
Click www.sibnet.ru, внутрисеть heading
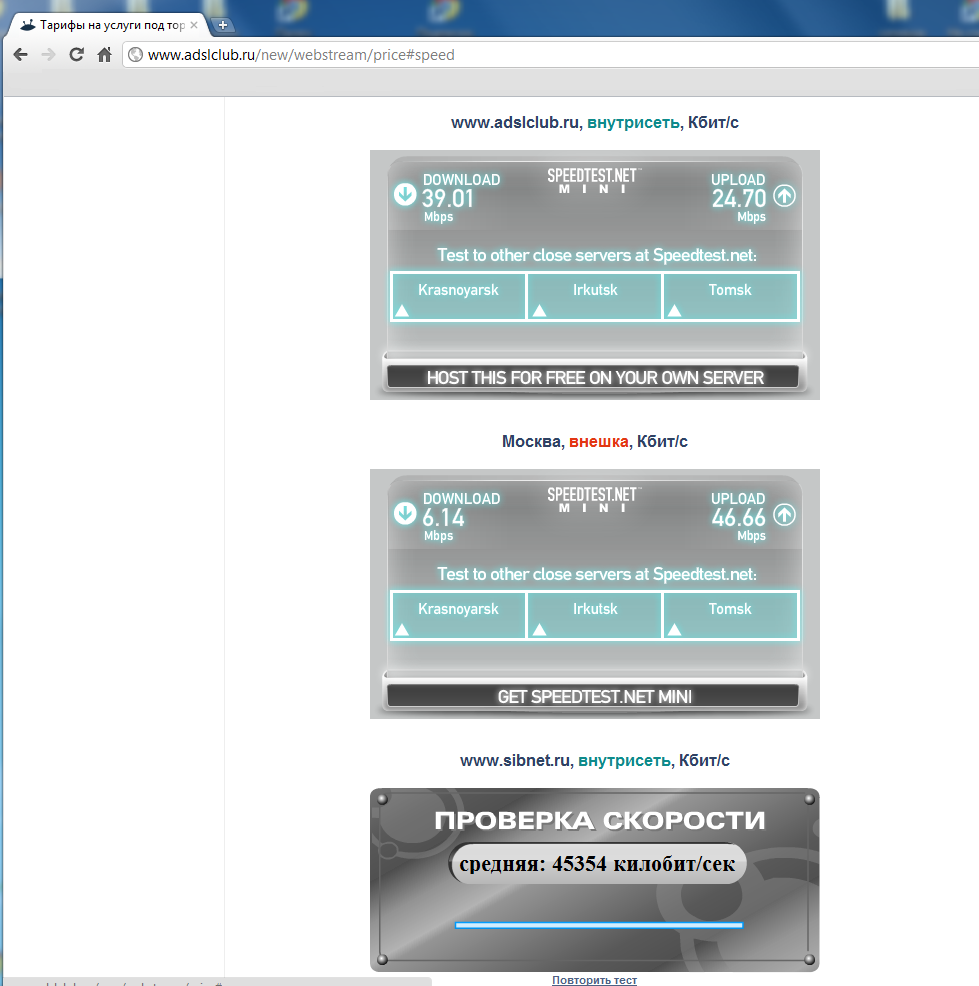tap(594, 760)
